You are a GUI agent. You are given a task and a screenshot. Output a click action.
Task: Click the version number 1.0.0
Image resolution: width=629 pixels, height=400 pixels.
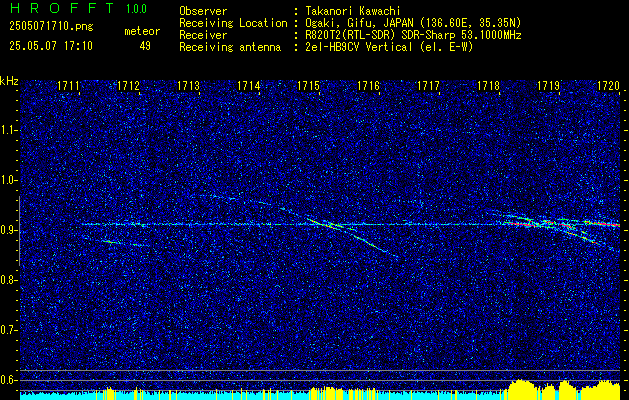136,9
